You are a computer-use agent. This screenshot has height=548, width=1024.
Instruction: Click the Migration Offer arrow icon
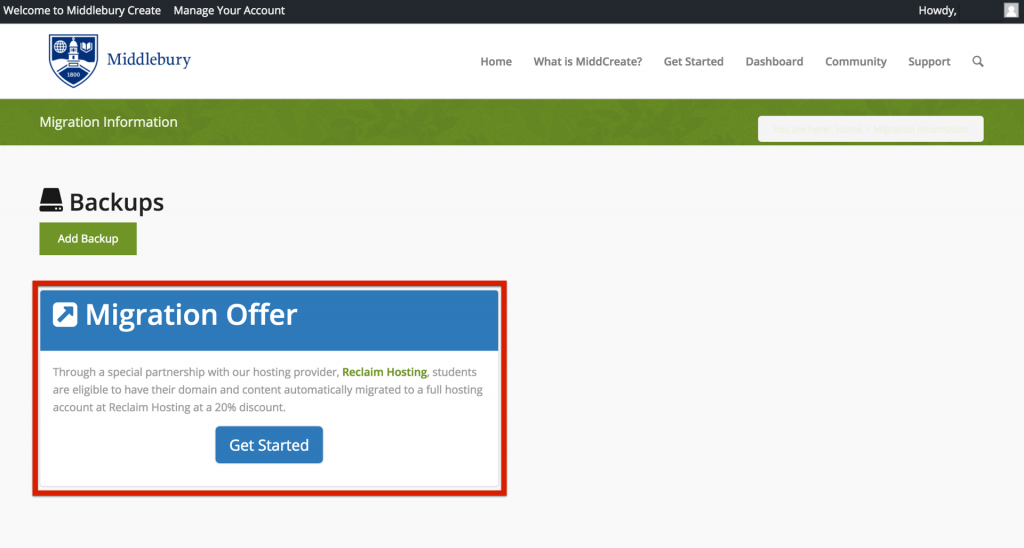(x=65, y=315)
